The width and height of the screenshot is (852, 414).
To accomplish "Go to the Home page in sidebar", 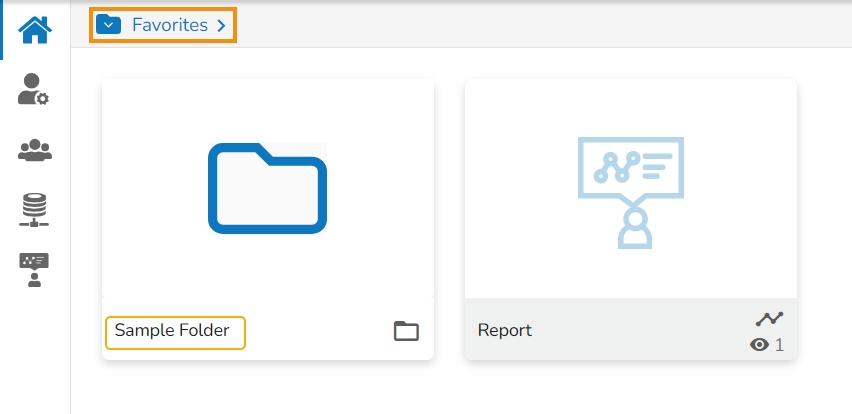I will (x=35, y=30).
